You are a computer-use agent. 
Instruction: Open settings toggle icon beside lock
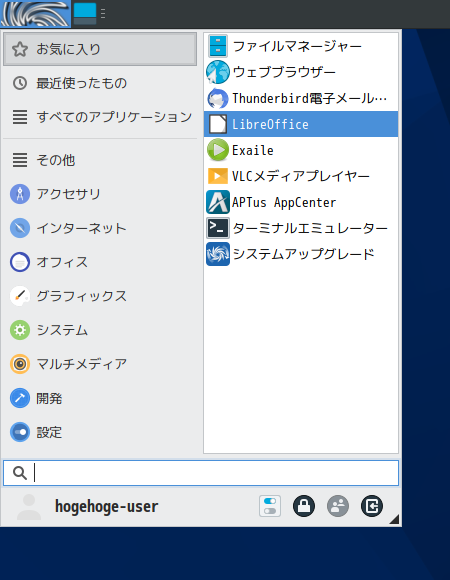tap(270, 506)
